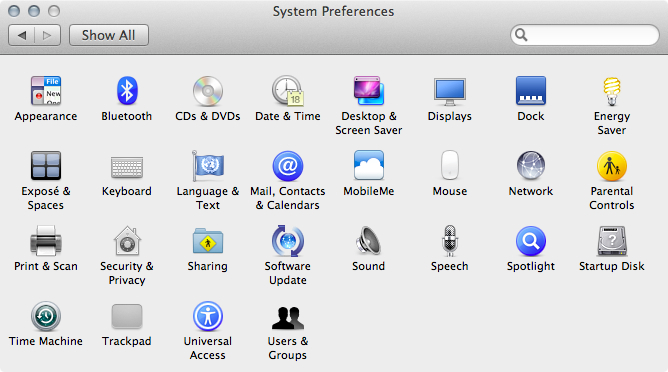Go back with the left arrow button
Screen dimensions: 668x372
21,35
